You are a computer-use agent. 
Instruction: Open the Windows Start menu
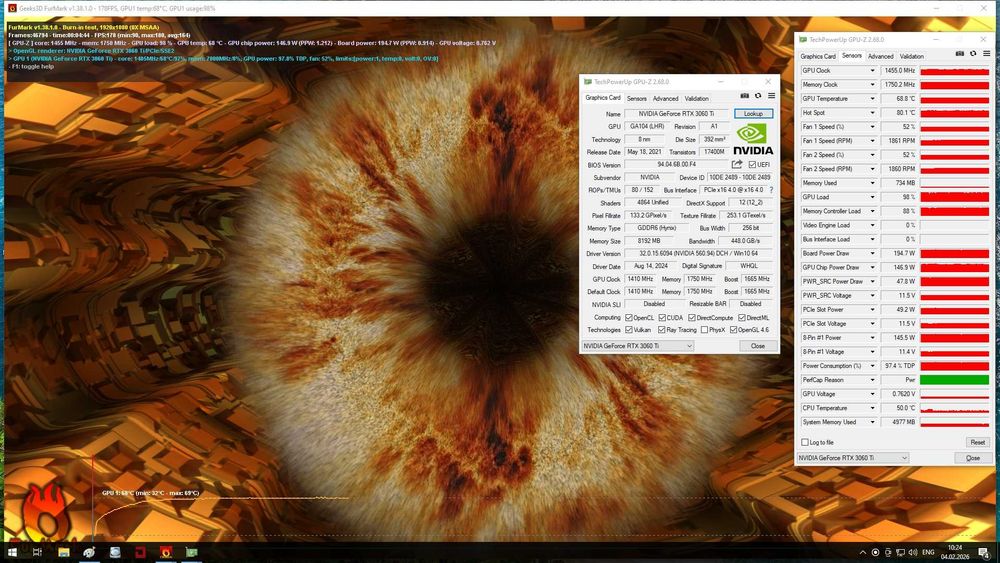point(11,552)
